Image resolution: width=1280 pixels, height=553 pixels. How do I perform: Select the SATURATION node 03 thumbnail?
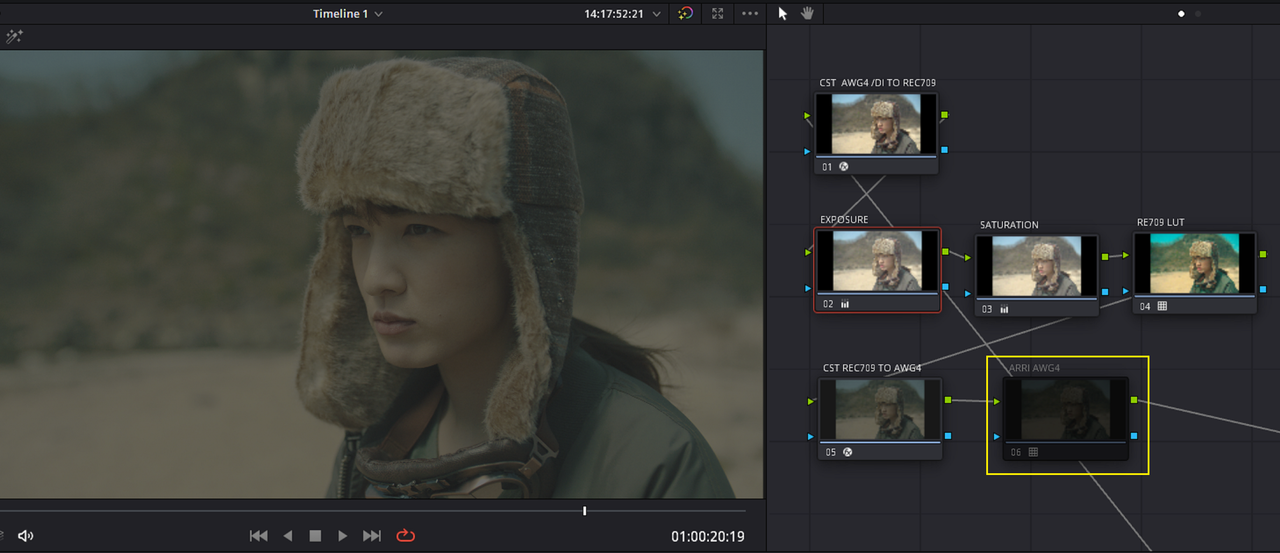[x=1036, y=266]
